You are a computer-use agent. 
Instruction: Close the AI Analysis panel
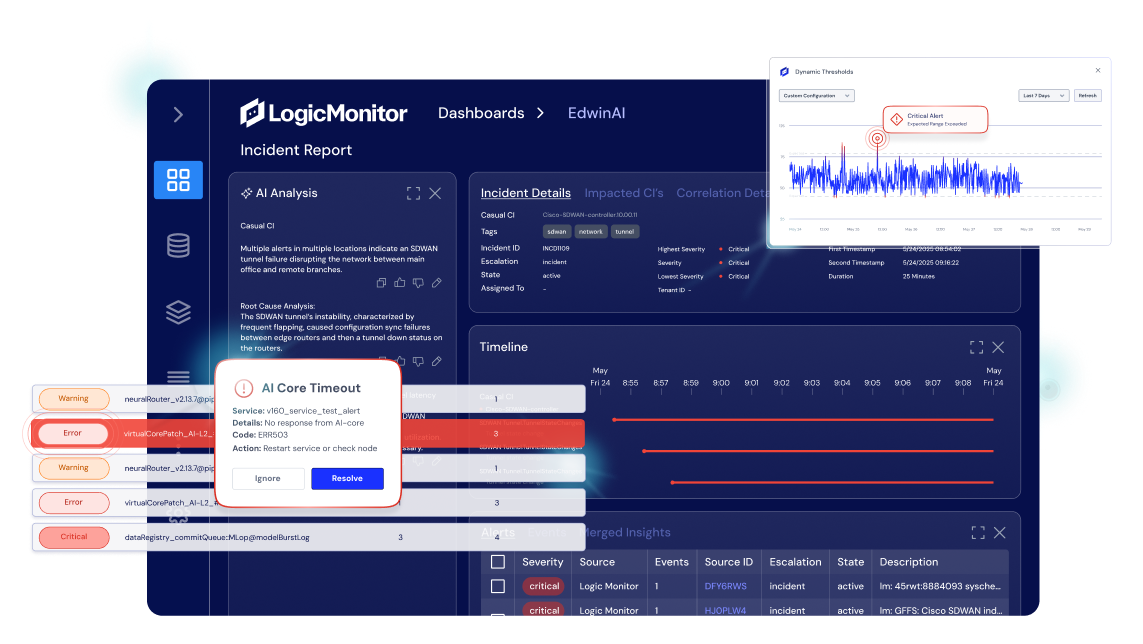[435, 193]
